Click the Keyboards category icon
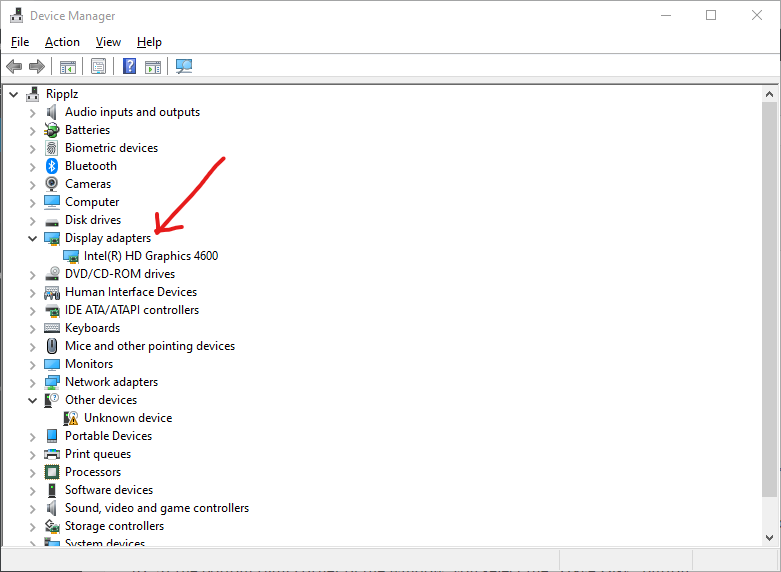Image resolution: width=781 pixels, height=572 pixels. click(52, 328)
